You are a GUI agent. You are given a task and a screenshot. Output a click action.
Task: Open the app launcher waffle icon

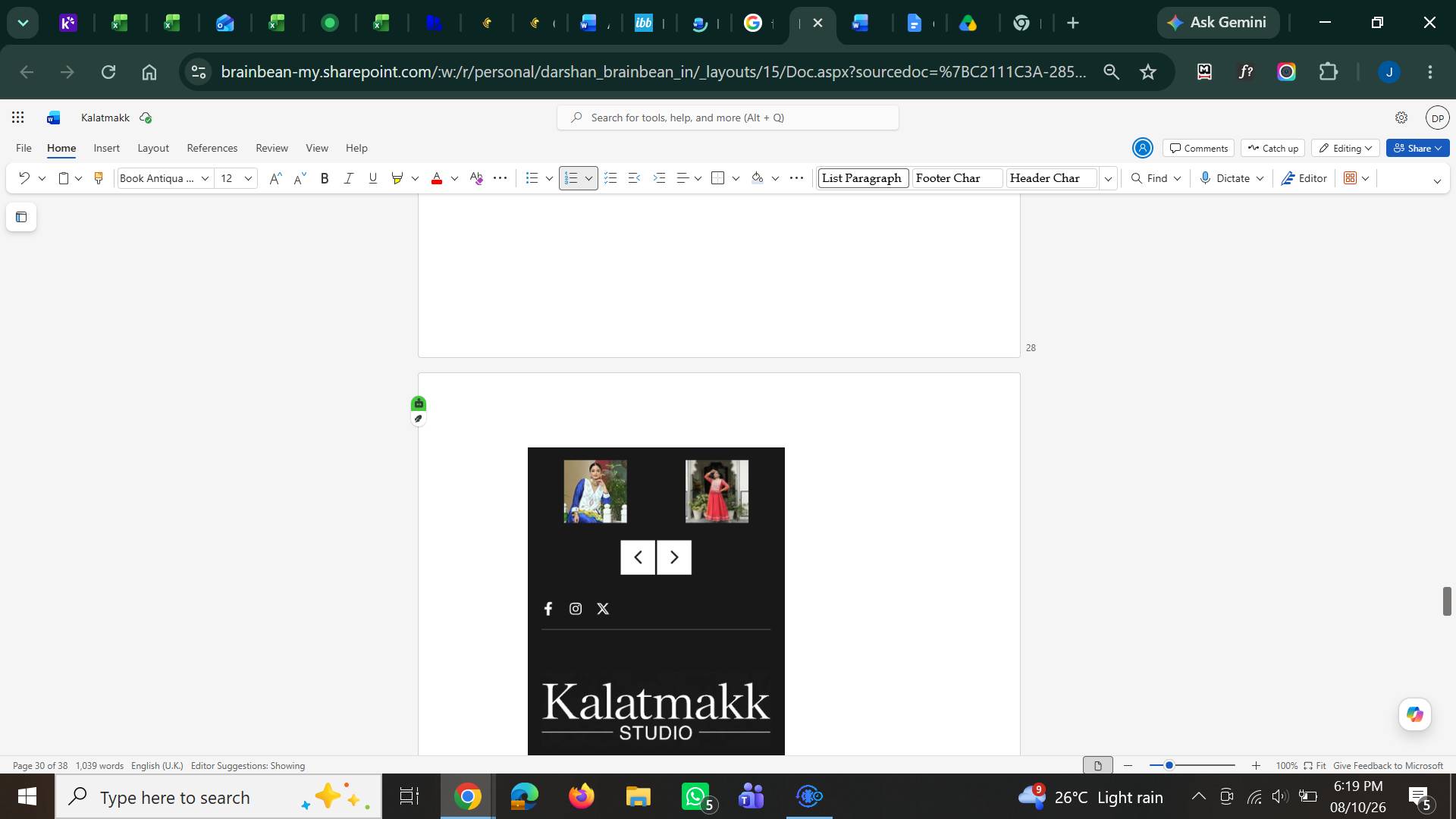click(x=18, y=118)
